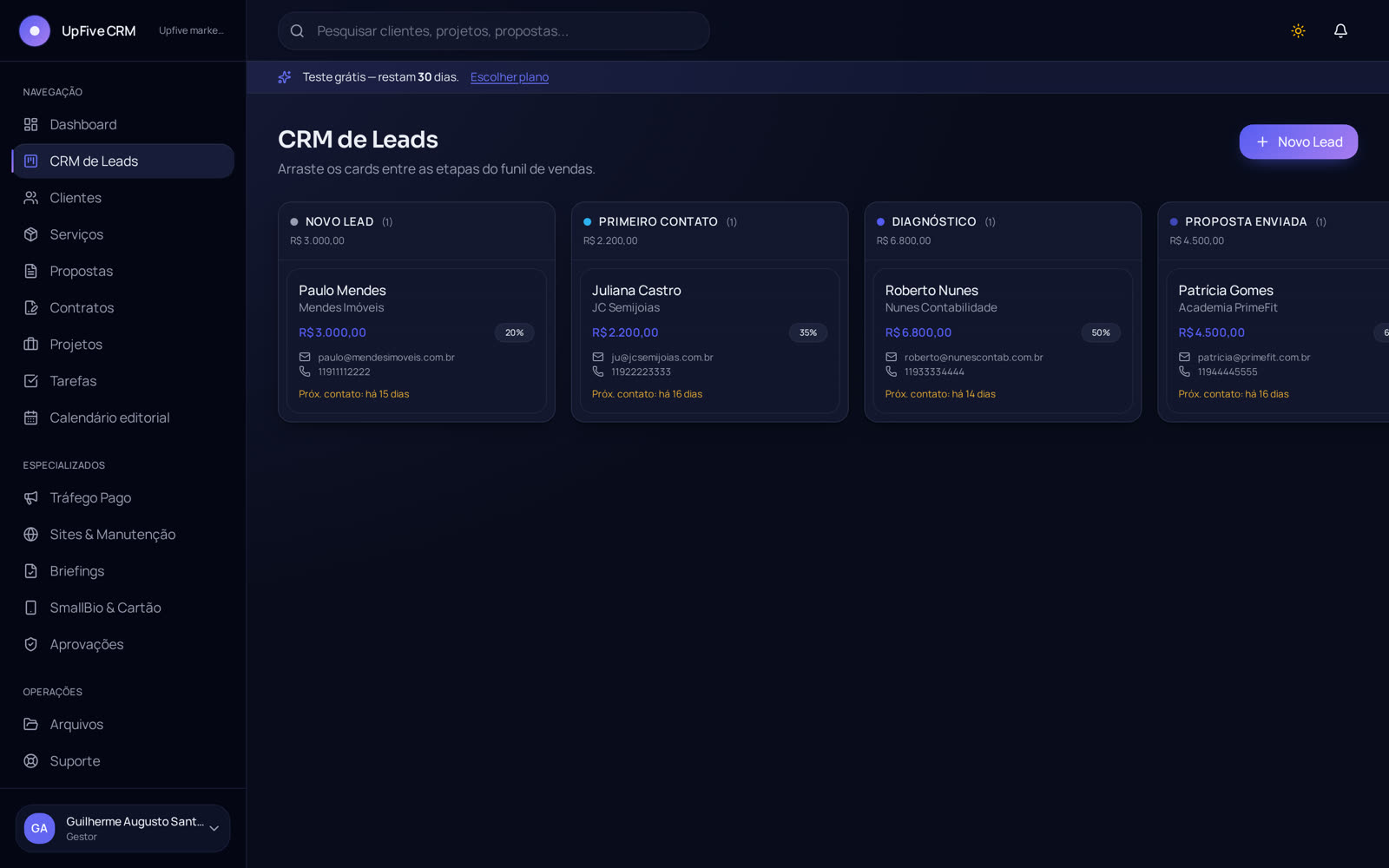The image size is (1389, 868).
Task: Click the Suporte lifebuoy icon
Action: (x=30, y=760)
